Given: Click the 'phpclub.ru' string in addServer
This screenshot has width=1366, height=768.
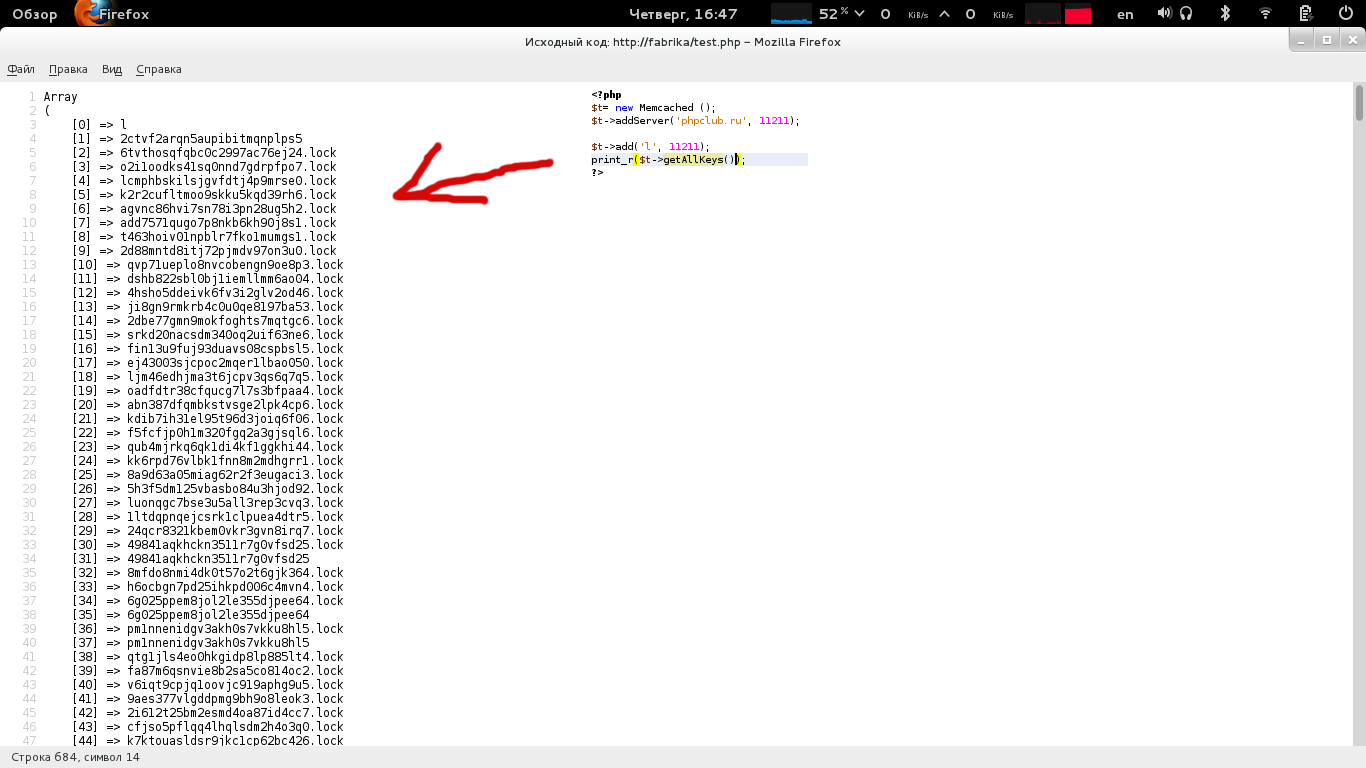Looking at the screenshot, I should point(711,121).
